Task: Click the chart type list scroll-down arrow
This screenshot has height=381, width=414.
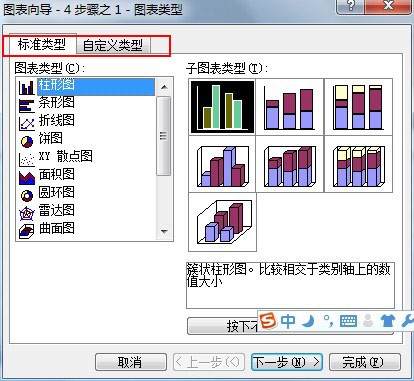Action: (164, 231)
